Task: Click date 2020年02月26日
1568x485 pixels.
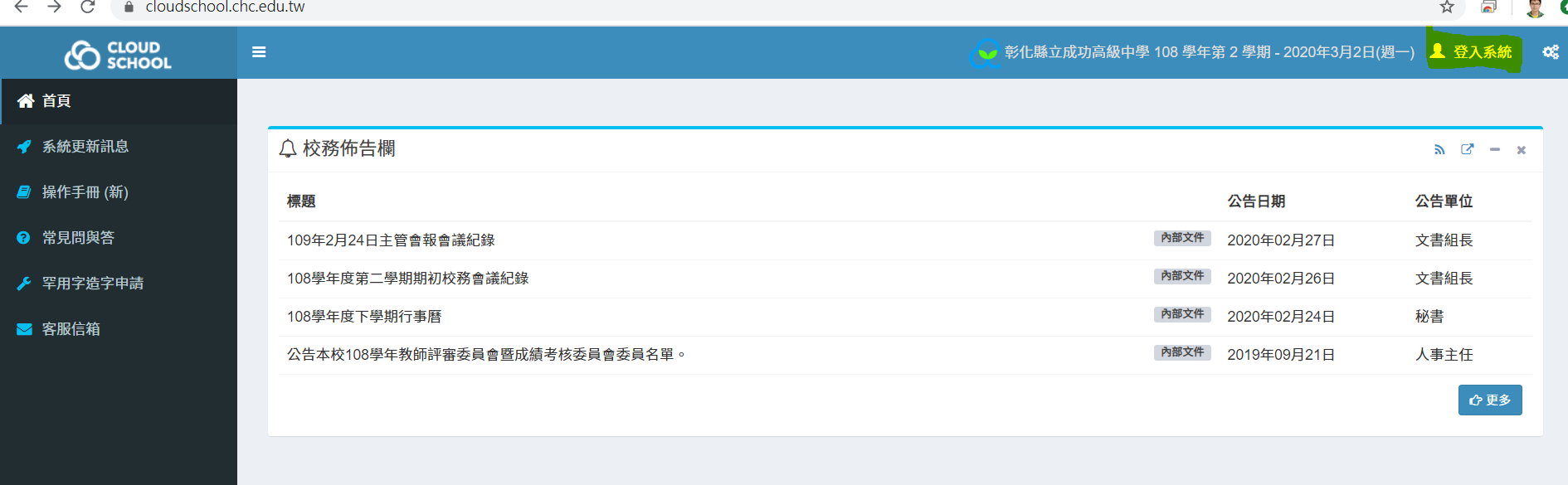Action: pos(1281,279)
